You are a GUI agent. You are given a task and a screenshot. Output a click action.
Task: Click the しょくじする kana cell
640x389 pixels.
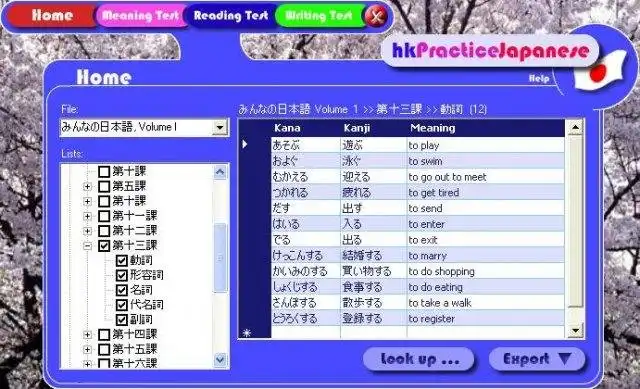pyautogui.click(x=306, y=287)
